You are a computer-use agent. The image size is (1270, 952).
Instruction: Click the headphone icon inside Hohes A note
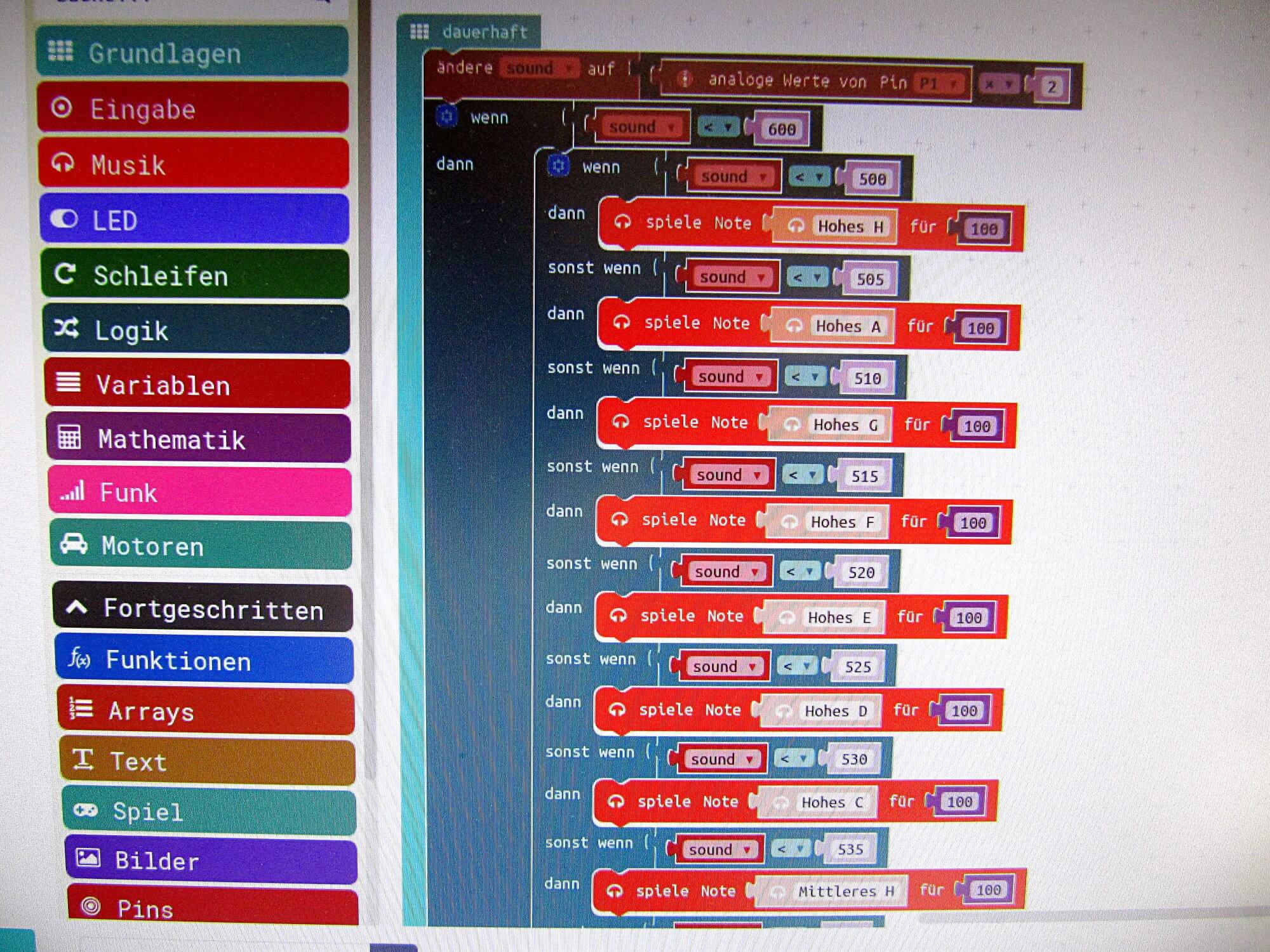point(794,326)
